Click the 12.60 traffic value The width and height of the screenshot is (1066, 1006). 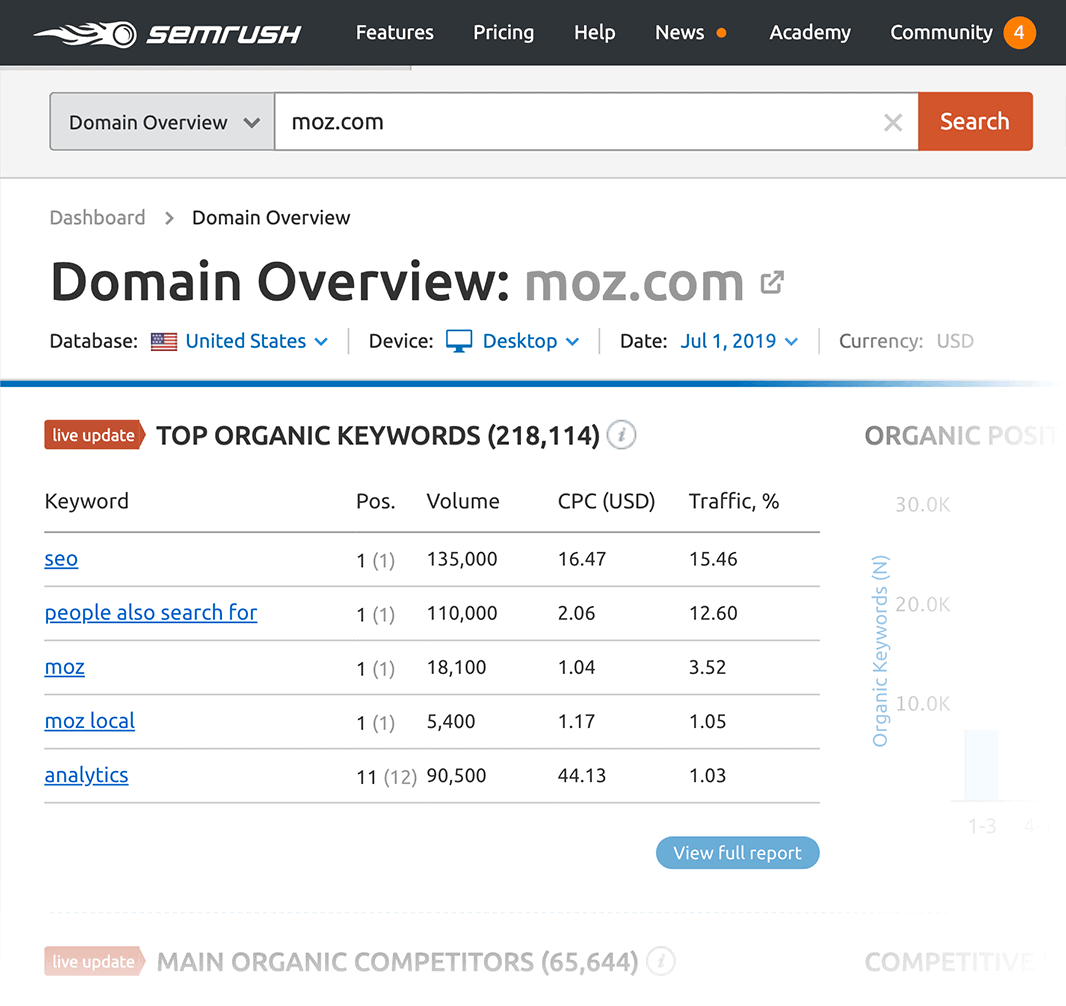click(713, 613)
